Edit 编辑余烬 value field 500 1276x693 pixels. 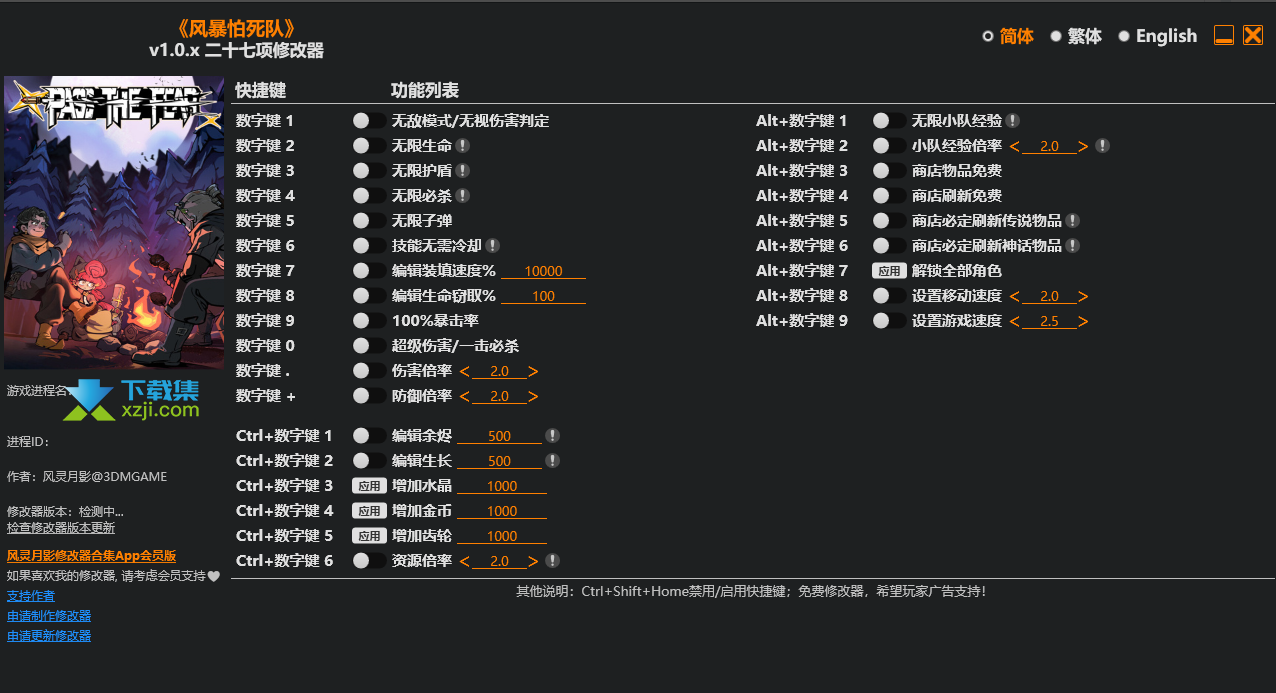[500, 436]
